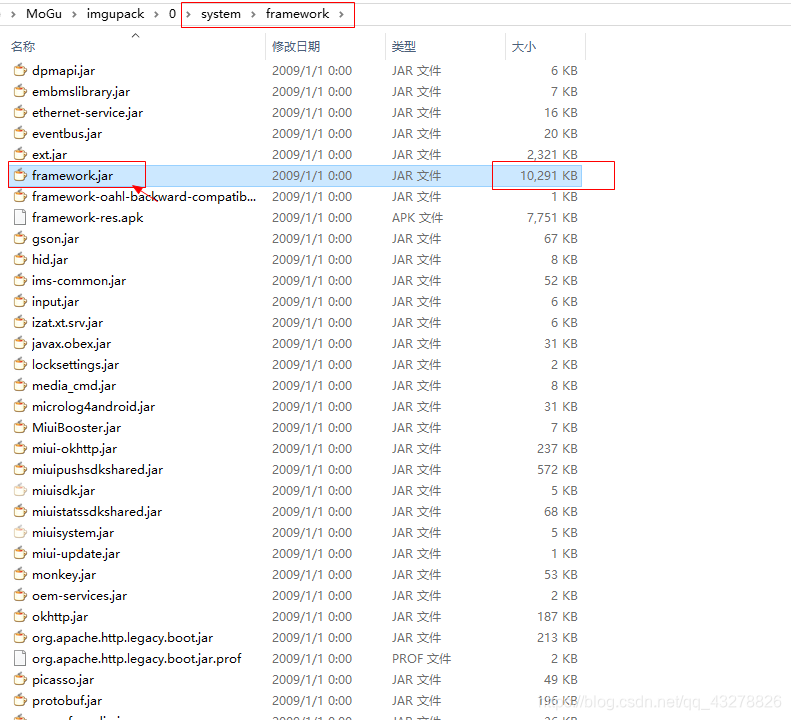791x720 pixels.
Task: Sort by the 修改日期 column header
Action: point(296,46)
